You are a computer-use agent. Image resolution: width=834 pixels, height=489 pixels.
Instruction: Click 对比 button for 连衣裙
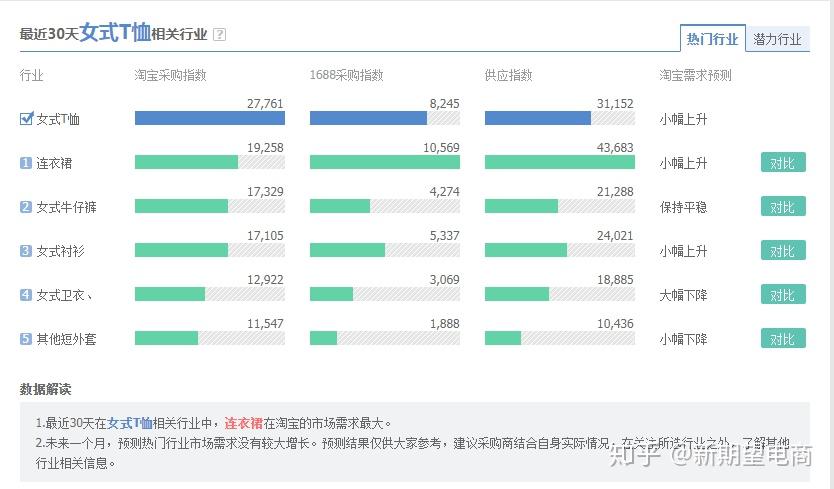click(x=783, y=163)
